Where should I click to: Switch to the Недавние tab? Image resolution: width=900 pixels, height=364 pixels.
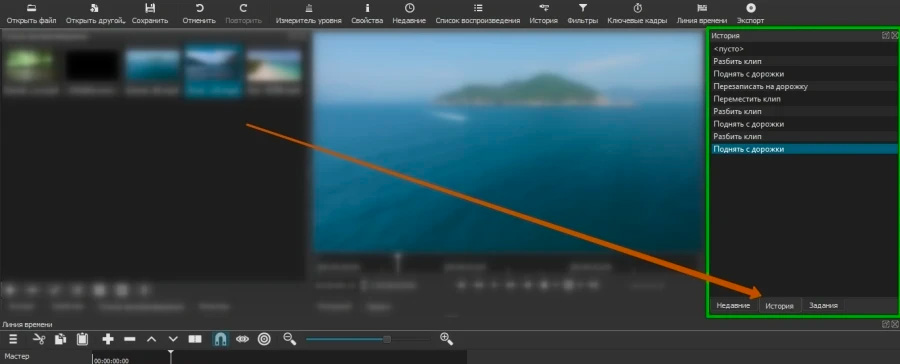pos(733,305)
